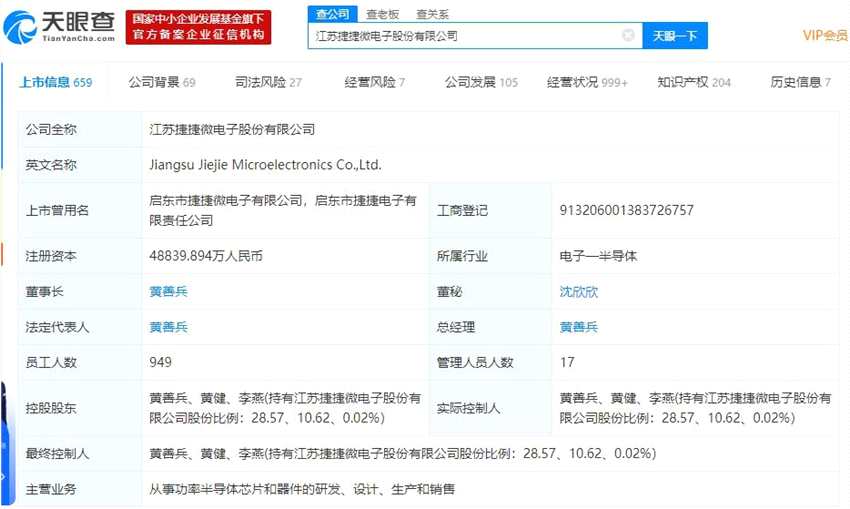Select the 公司背景 69 tab
This screenshot has height=509, width=850.
tap(162, 82)
